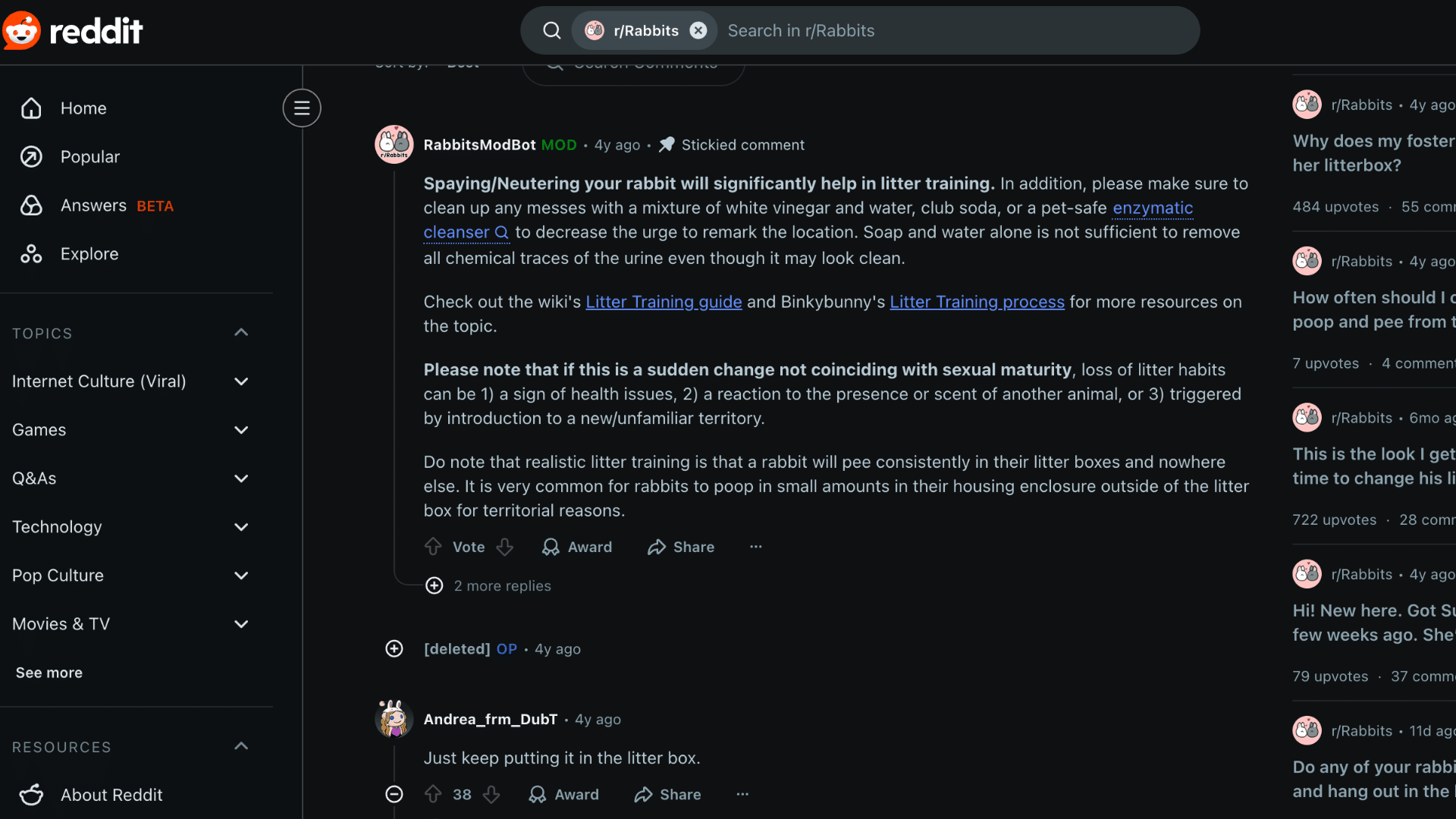Expand the collapsed deleted OP comment
Viewport: 1456px width, 819px height.
(x=394, y=648)
